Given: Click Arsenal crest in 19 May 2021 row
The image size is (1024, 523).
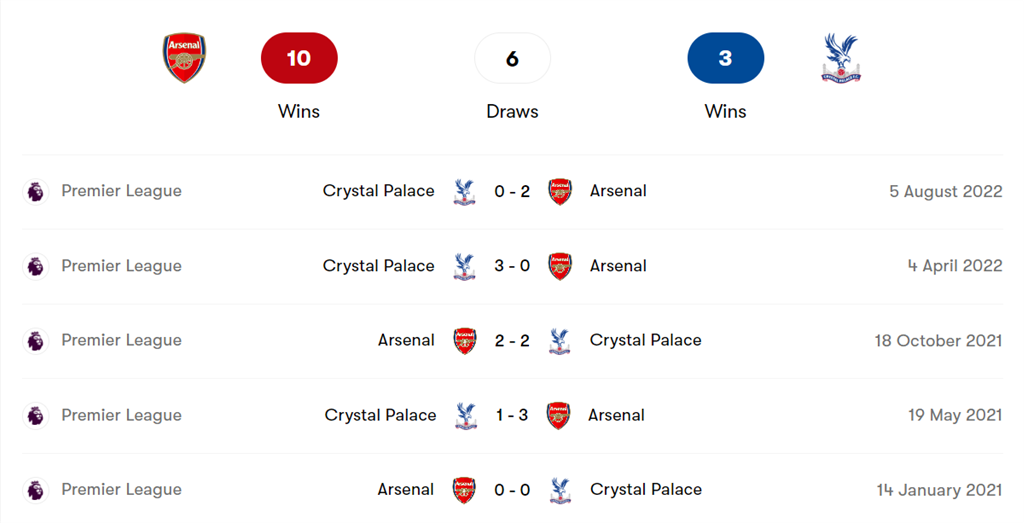Looking at the screenshot, I should [559, 416].
